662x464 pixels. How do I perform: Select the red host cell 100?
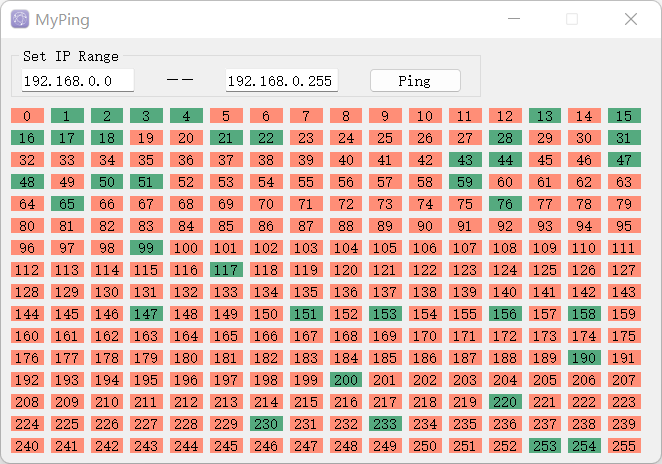point(187,248)
